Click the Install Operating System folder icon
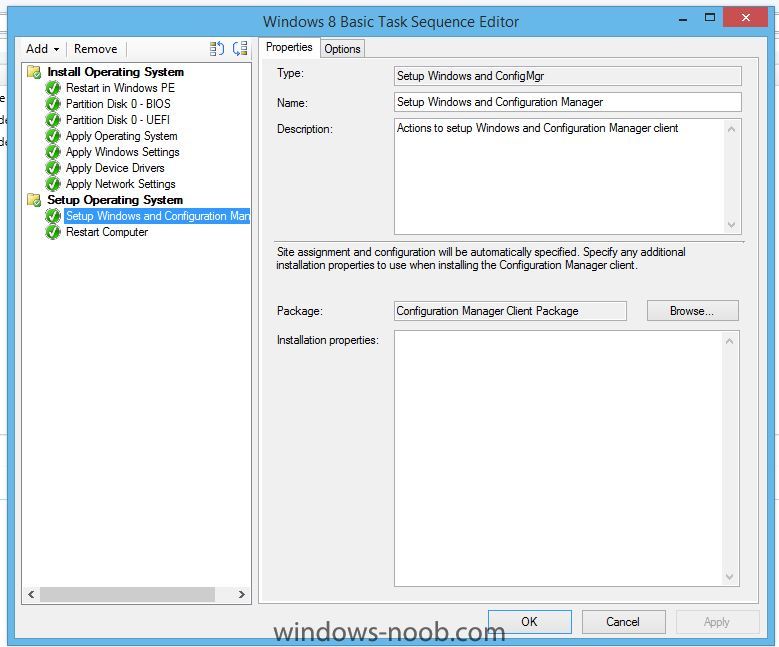The image size is (779, 647). pyautogui.click(x=34, y=72)
